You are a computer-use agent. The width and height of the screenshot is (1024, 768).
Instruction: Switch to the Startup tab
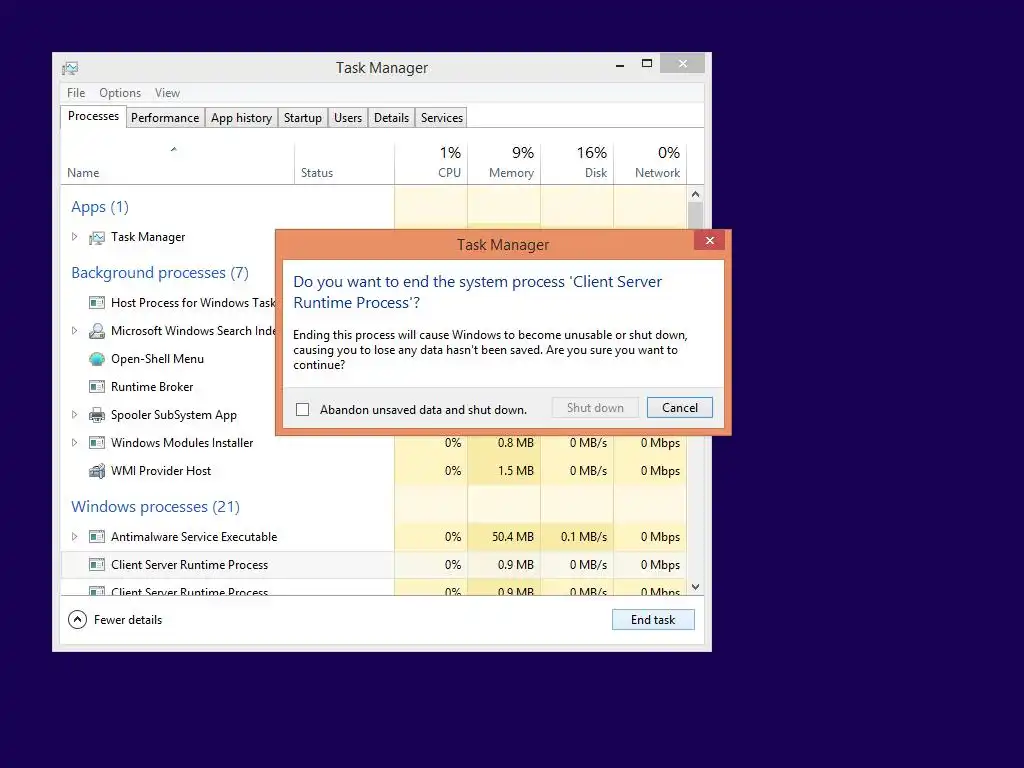302,118
